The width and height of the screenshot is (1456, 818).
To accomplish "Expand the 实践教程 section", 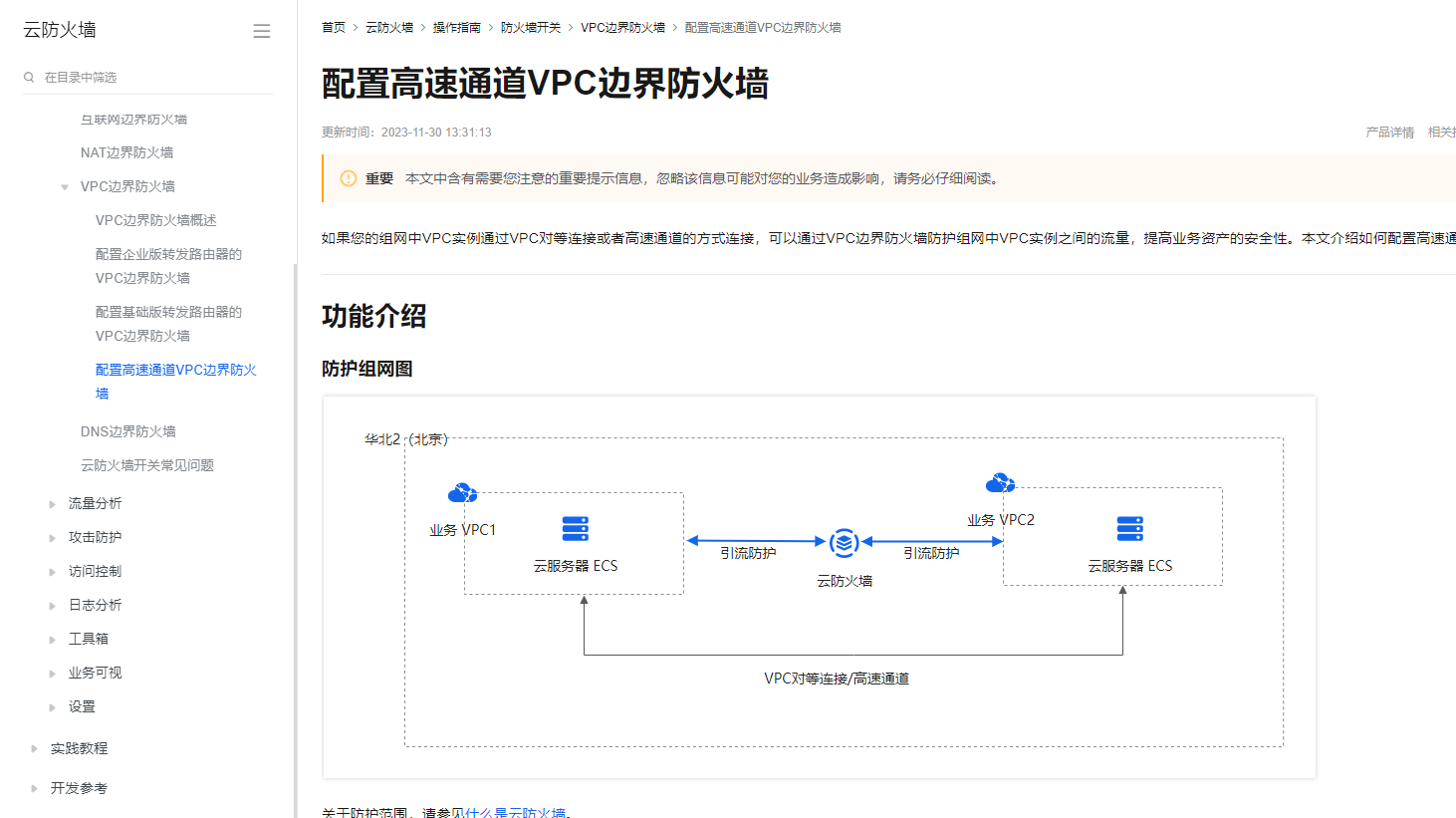I will click(x=34, y=748).
